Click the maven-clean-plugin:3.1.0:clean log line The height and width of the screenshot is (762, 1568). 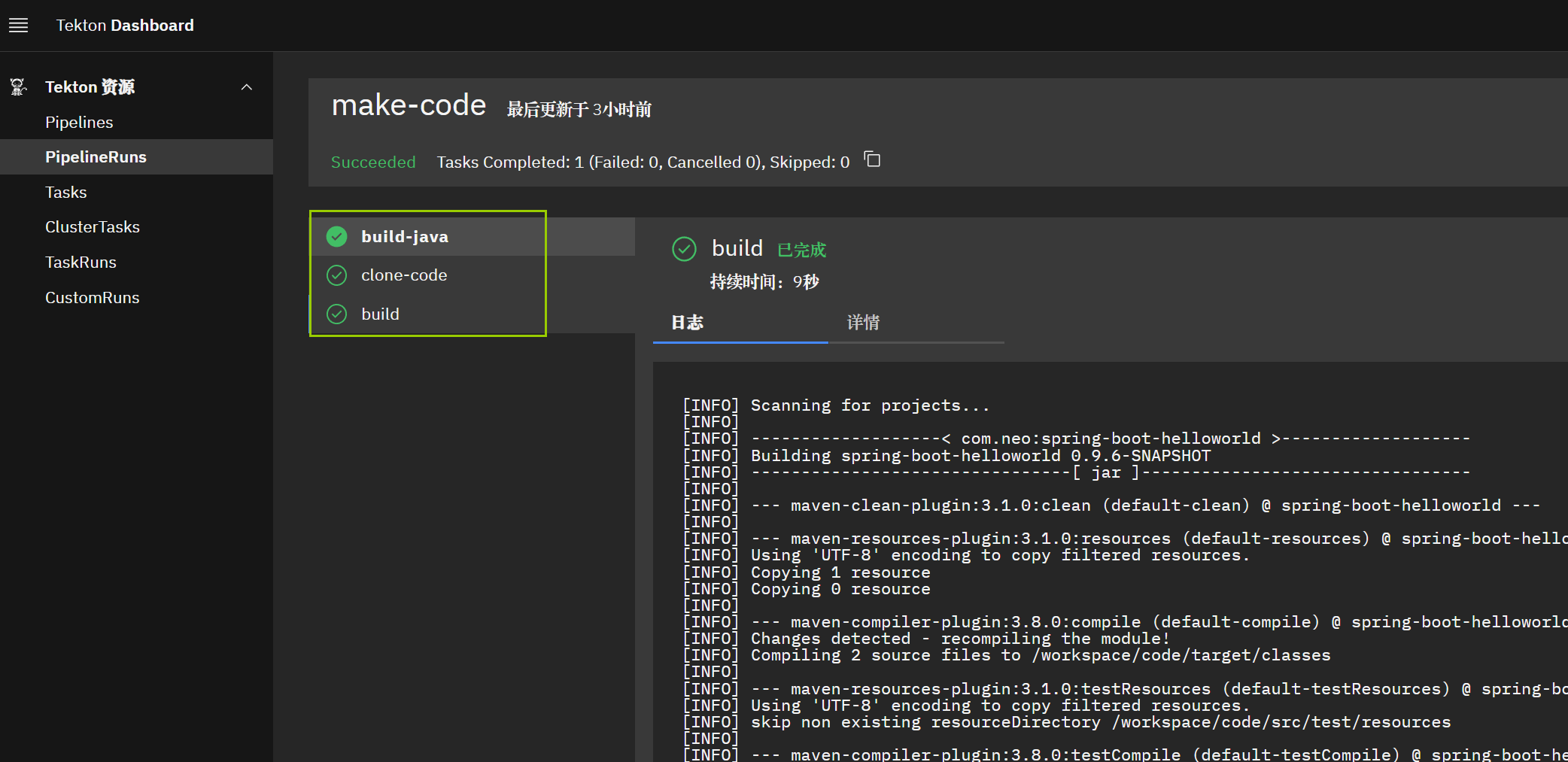[x=1111, y=505]
